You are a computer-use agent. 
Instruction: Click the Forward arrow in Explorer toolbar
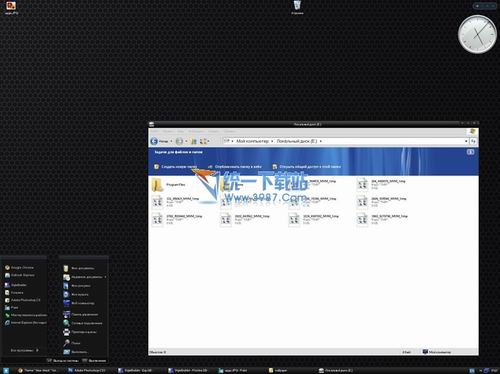(179, 141)
